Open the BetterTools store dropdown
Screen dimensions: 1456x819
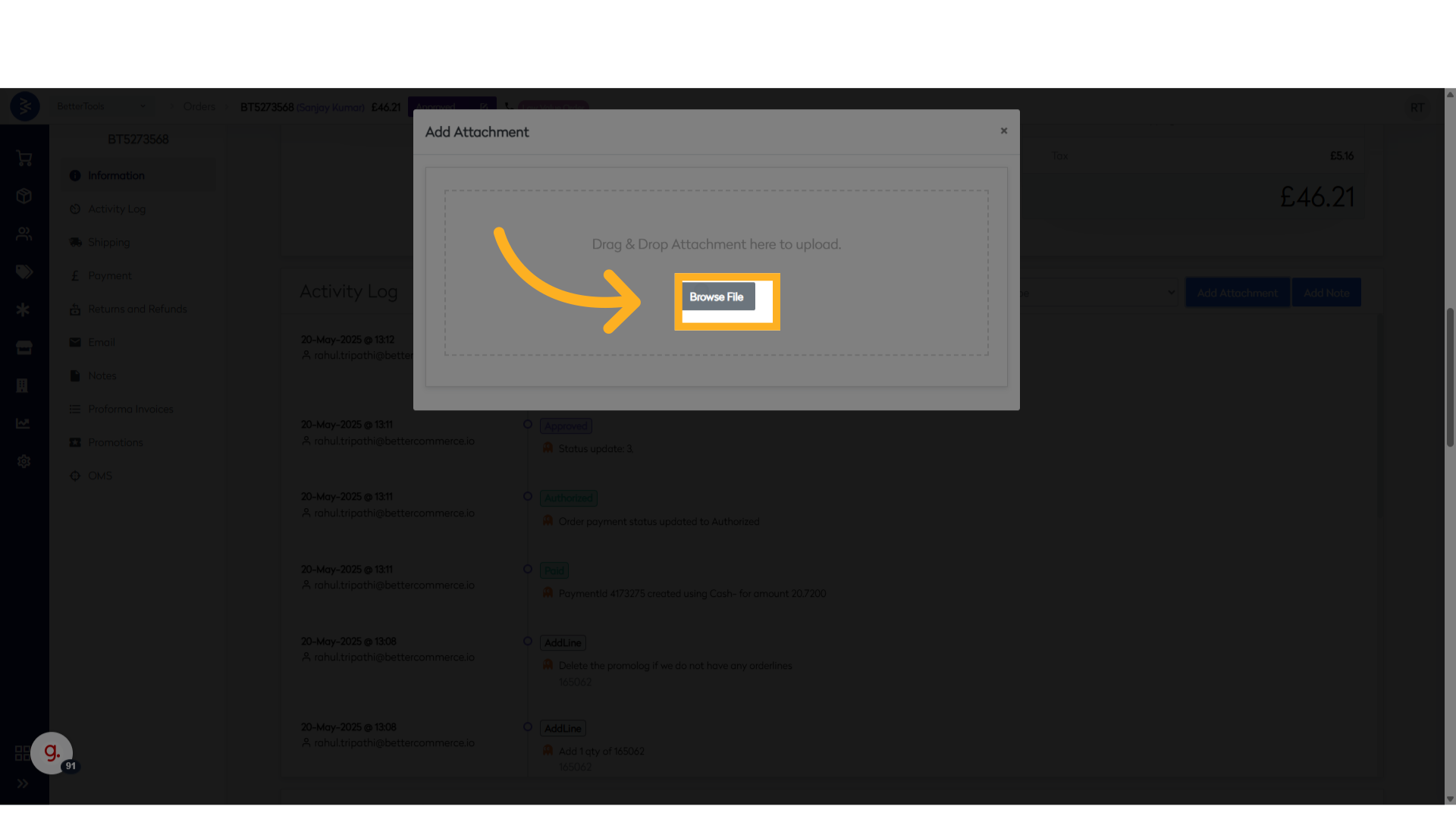pos(101,106)
